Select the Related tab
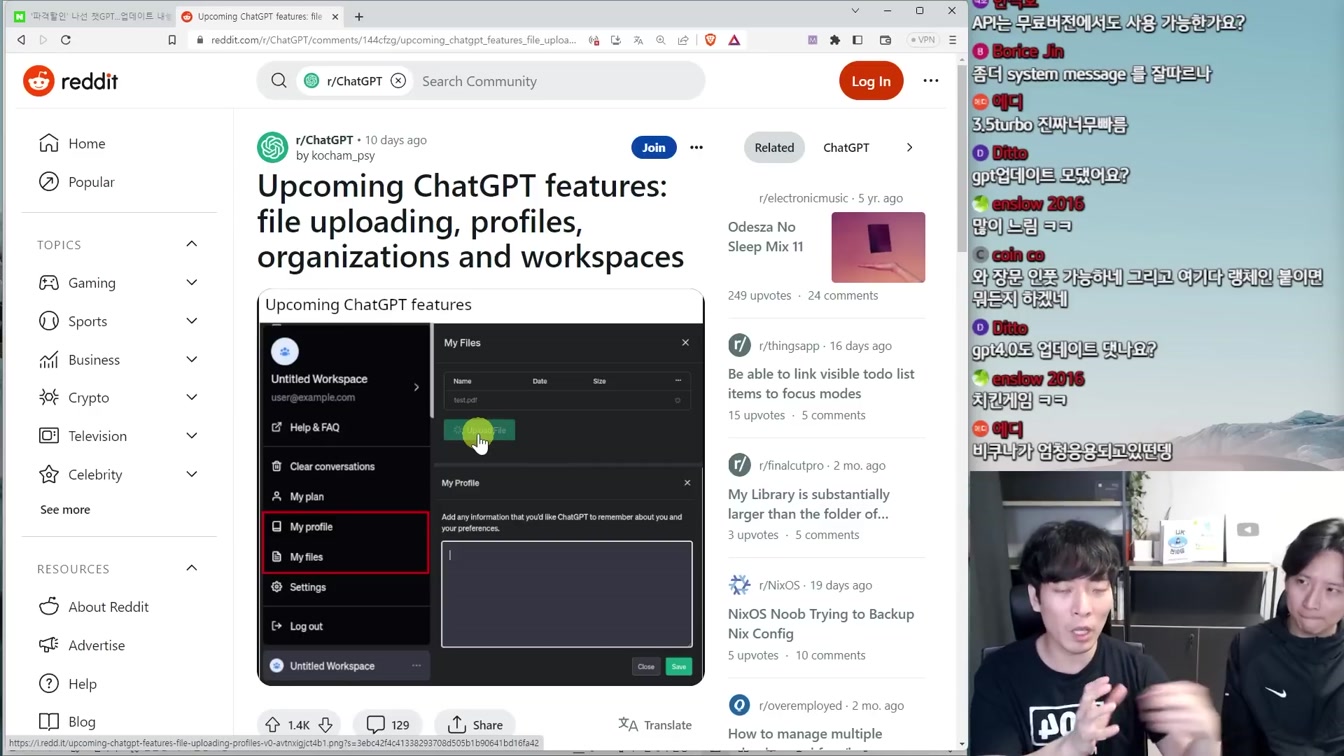Screen dimensions: 1344x756 point(774,147)
